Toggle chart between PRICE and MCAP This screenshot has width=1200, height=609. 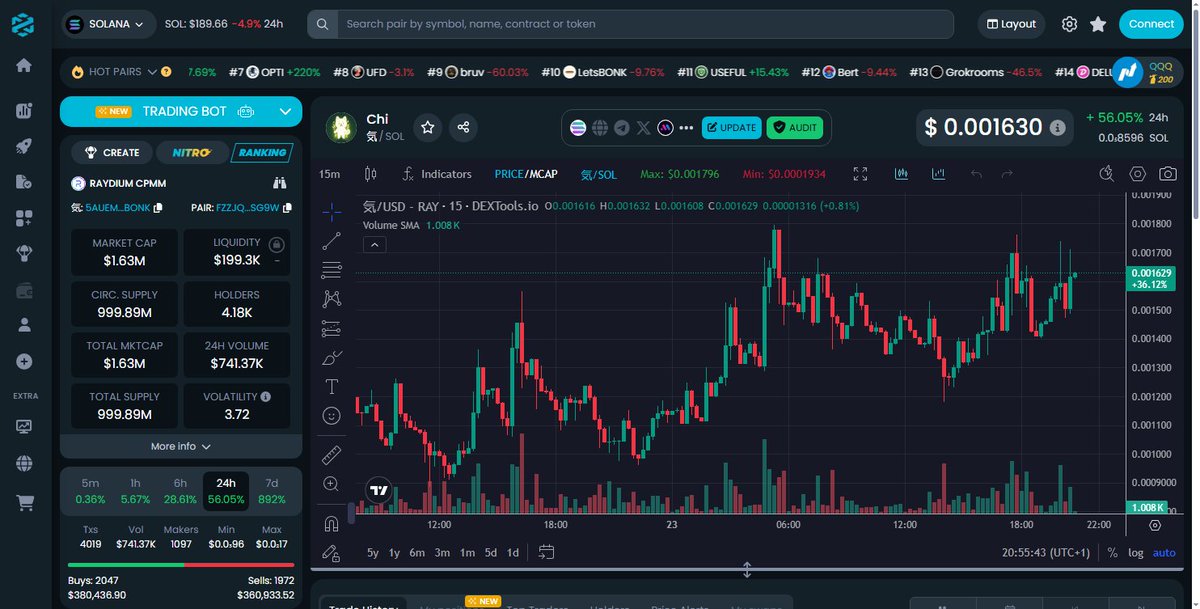(526, 174)
